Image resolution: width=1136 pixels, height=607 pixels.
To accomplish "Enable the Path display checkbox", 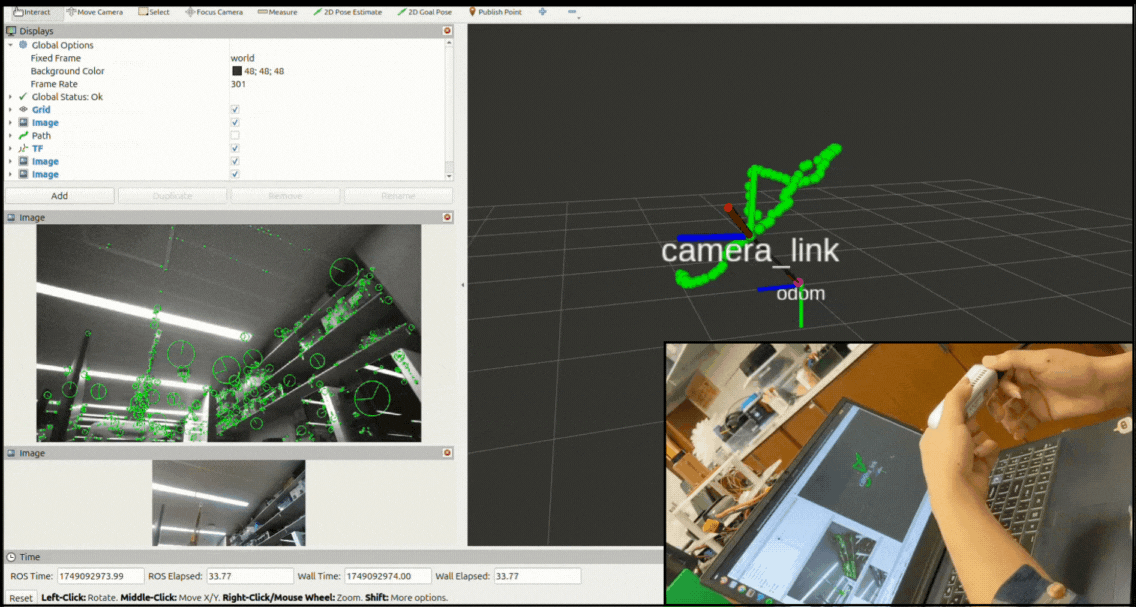I will coord(235,135).
